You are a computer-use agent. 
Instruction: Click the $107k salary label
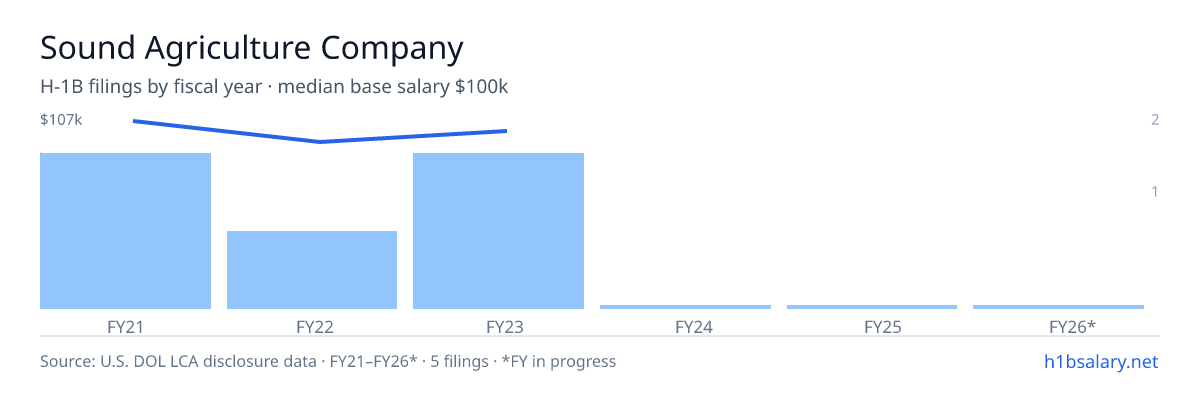pos(61,120)
